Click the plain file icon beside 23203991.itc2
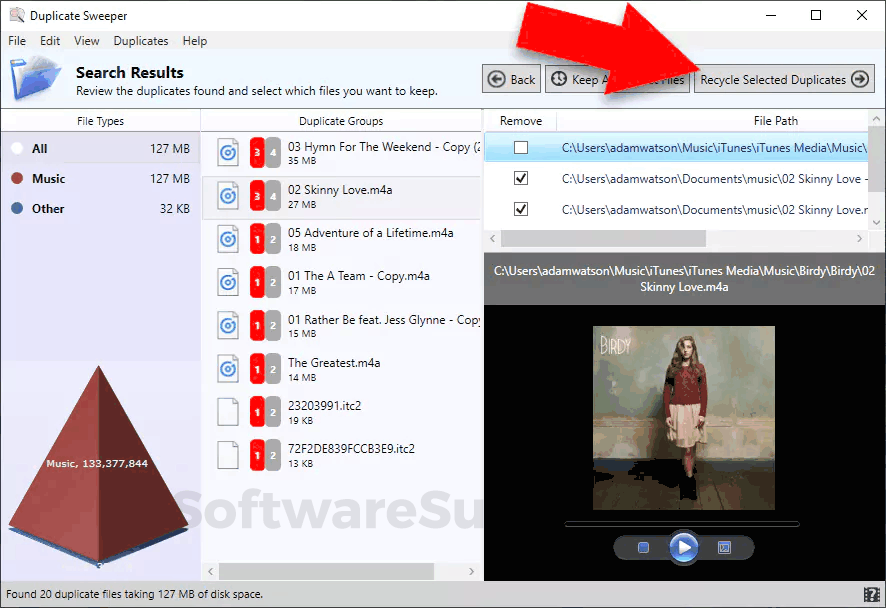 click(x=227, y=411)
